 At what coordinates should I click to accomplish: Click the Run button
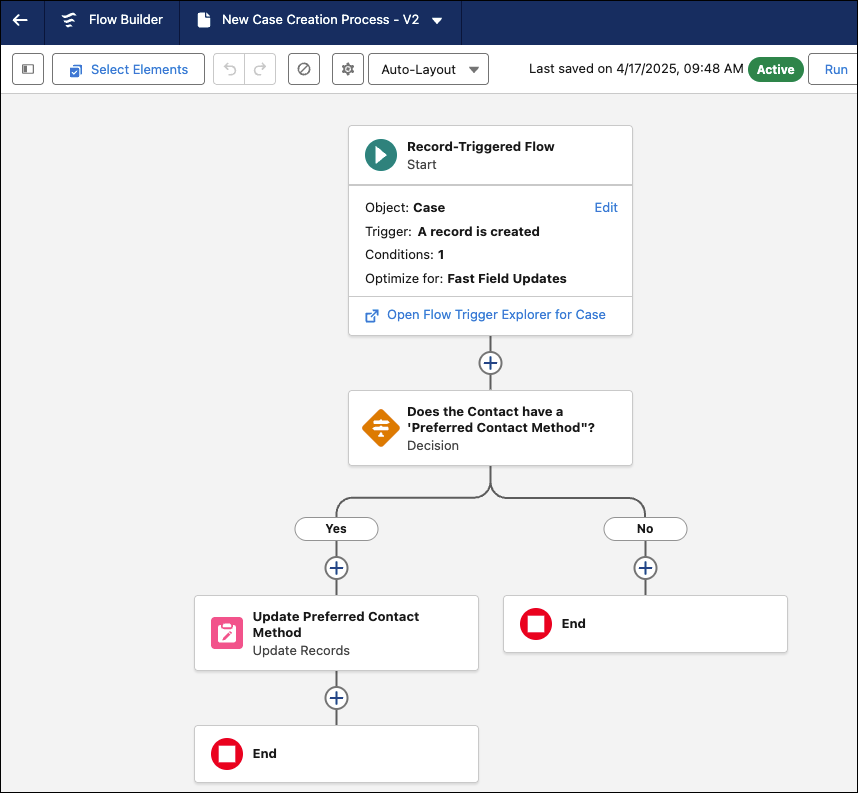835,70
